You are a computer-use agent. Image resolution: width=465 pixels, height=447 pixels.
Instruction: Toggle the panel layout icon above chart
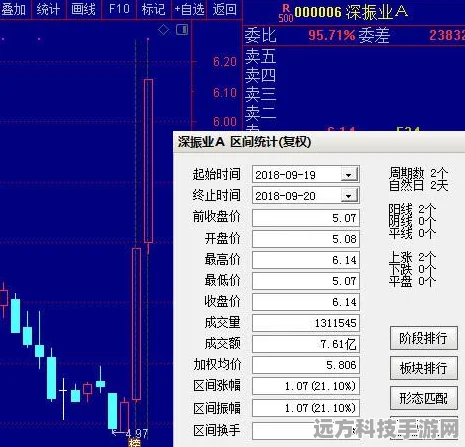(x=182, y=30)
